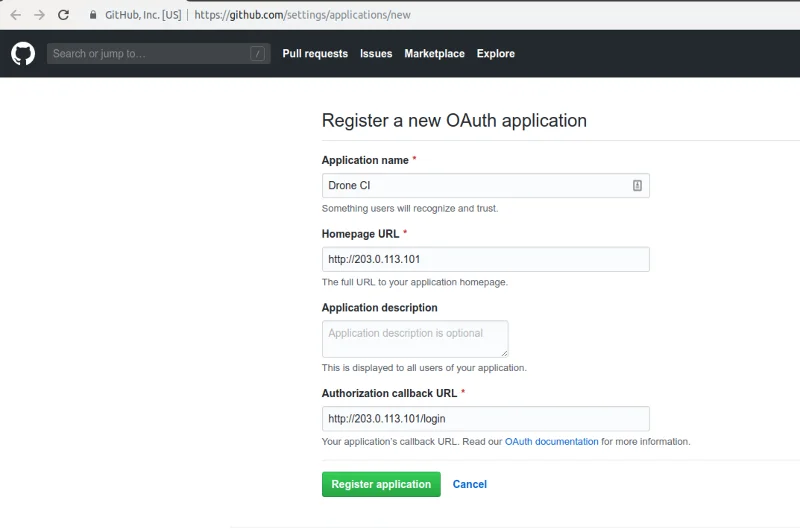Open Issues in navigation bar
This screenshot has height=529, width=800.
pyautogui.click(x=376, y=54)
